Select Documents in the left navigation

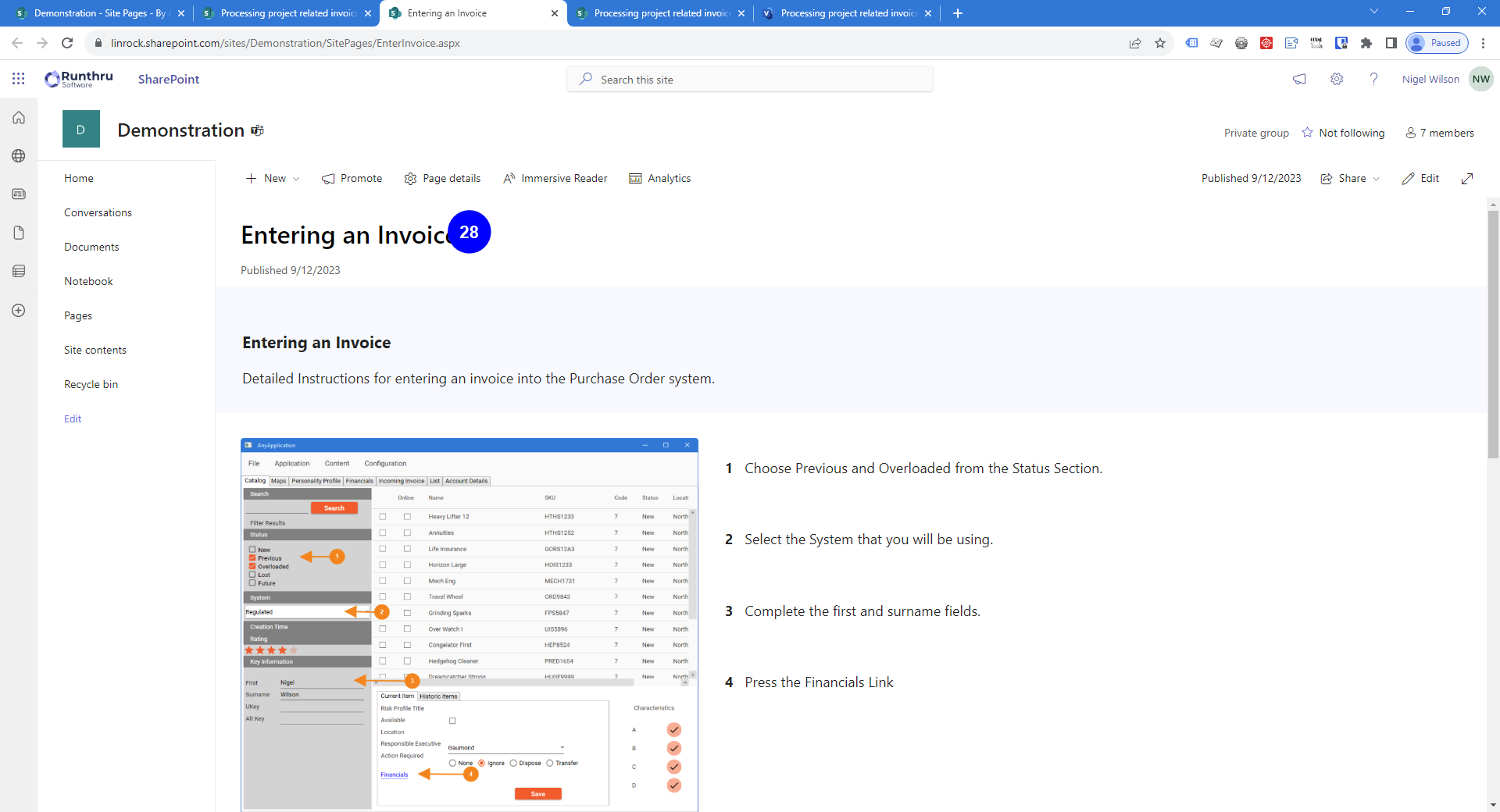(x=91, y=247)
